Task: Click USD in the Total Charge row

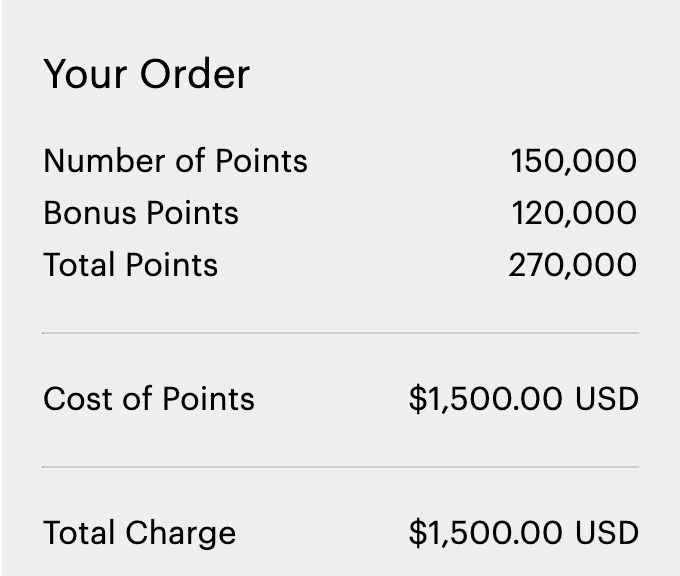Action: 607,533
